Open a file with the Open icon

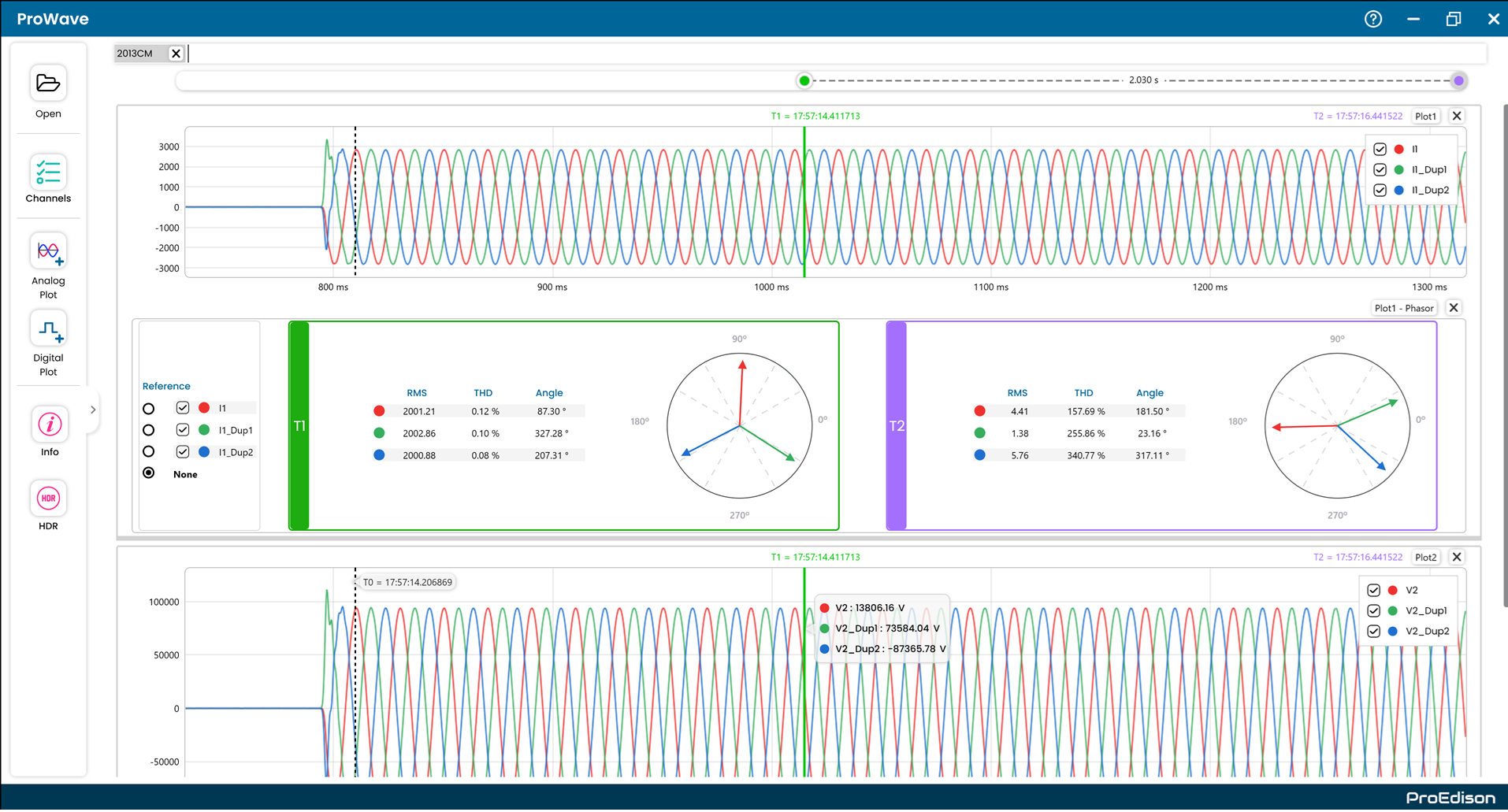[x=48, y=83]
